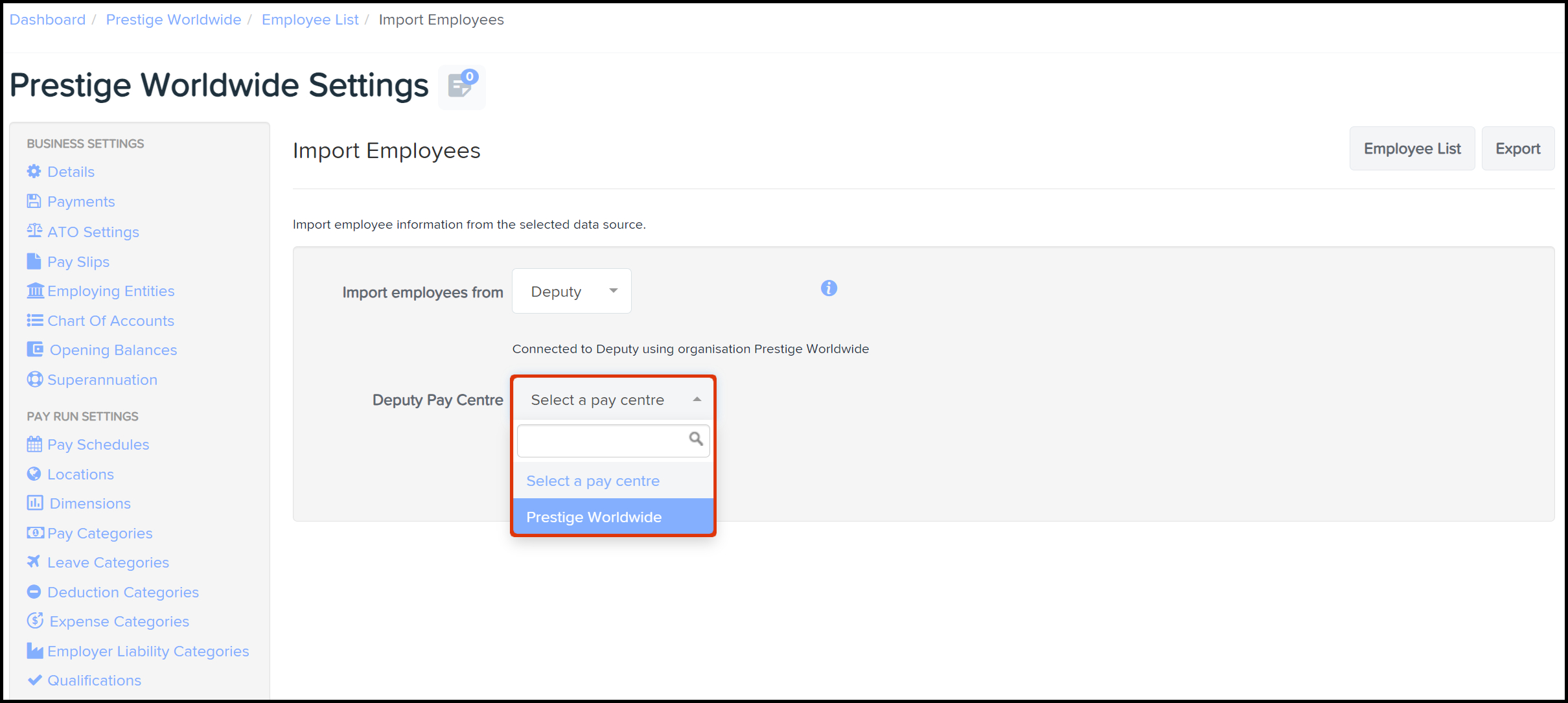This screenshot has height=703, width=1568.
Task: Click the gear icon beside Details
Action: [34, 172]
